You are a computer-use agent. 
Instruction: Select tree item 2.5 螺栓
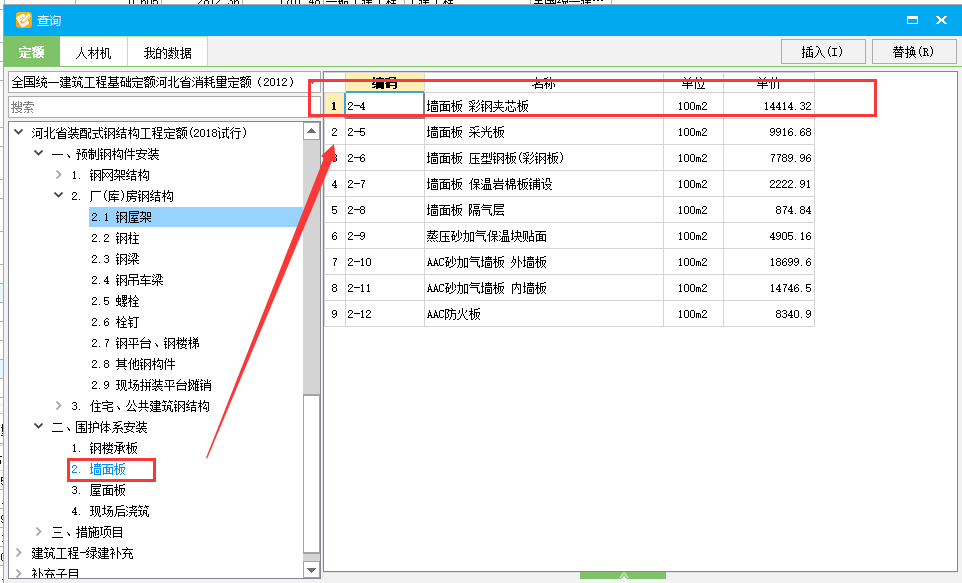(115, 301)
